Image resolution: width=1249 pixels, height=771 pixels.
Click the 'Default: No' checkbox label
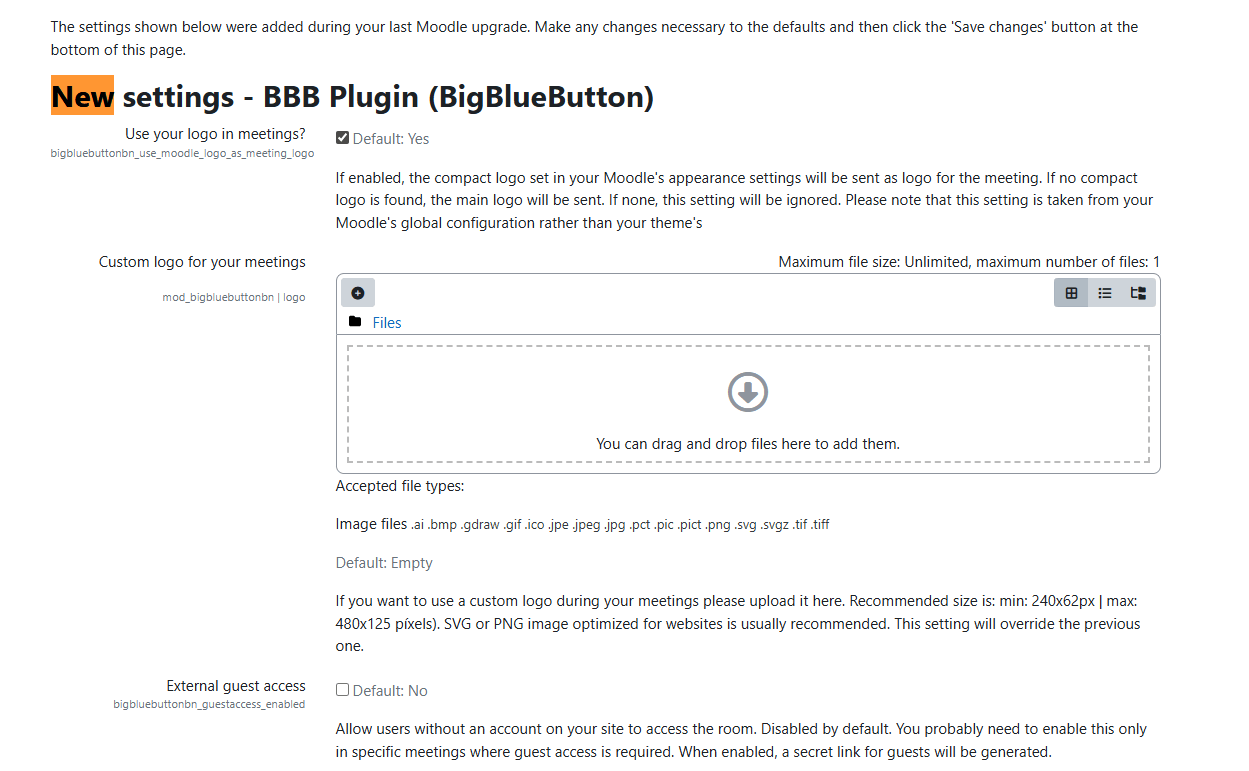390,691
